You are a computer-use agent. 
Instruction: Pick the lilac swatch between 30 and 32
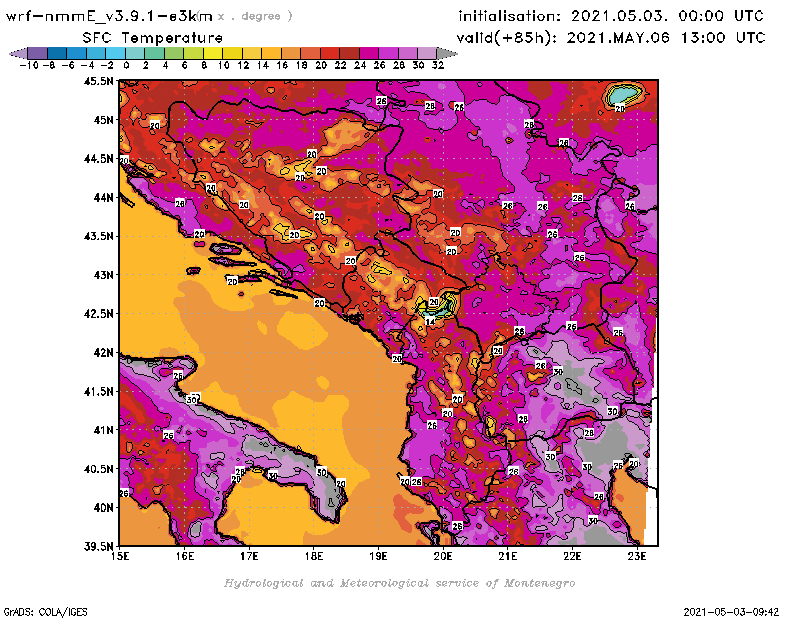[x=427, y=53]
